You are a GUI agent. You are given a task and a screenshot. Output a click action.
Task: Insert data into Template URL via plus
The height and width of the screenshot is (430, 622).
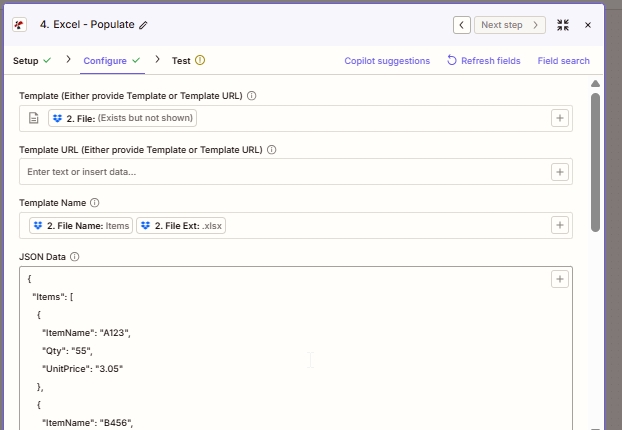[x=560, y=172]
